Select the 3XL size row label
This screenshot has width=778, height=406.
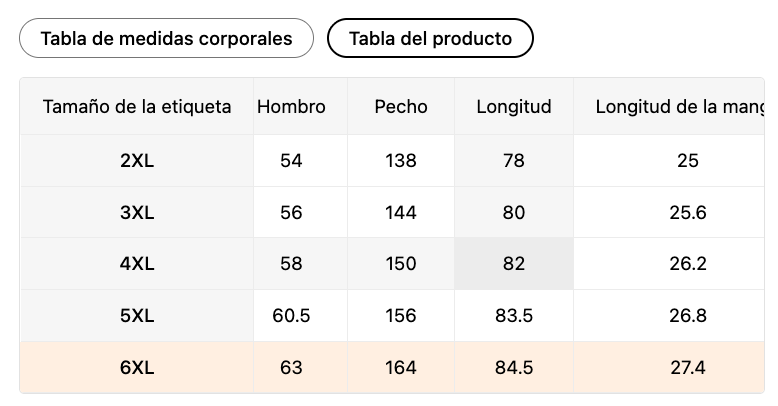pos(137,212)
